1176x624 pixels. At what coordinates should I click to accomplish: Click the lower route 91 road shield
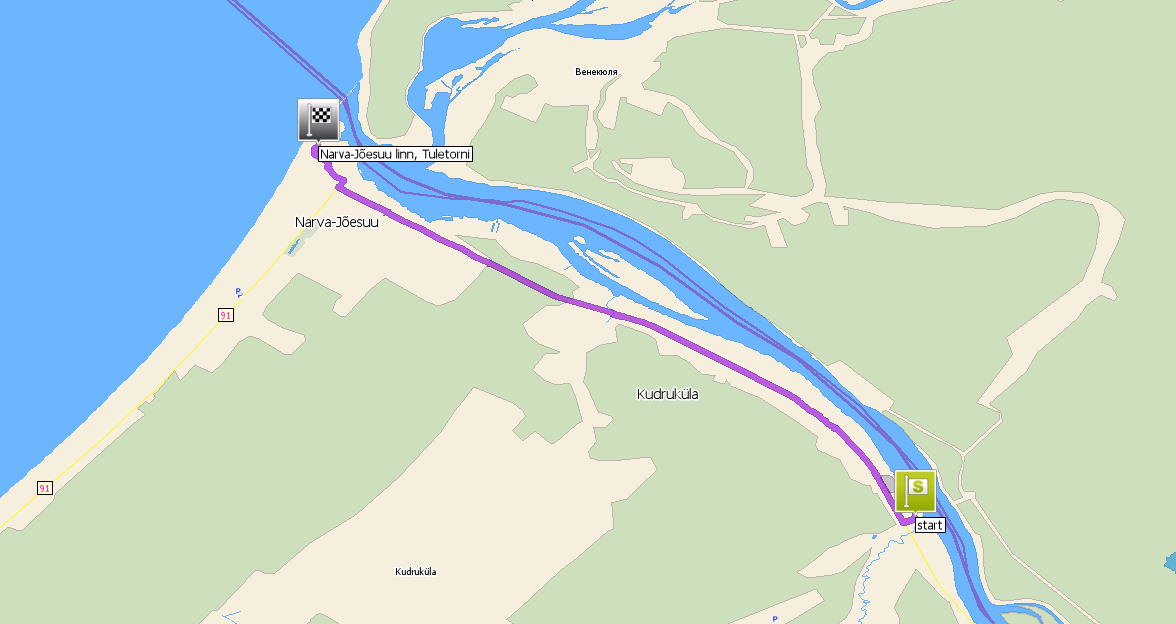[x=45, y=488]
